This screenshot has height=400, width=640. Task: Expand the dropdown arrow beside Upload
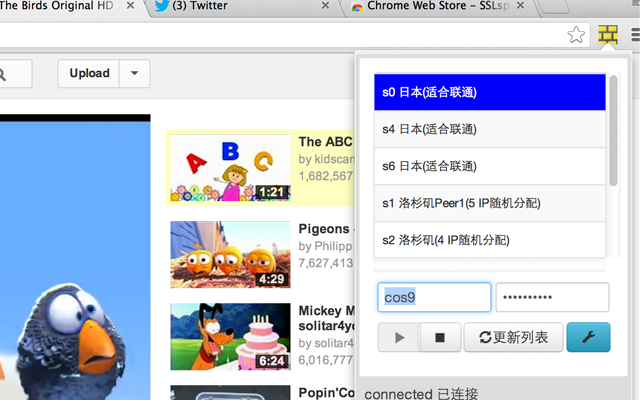pyautogui.click(x=134, y=73)
